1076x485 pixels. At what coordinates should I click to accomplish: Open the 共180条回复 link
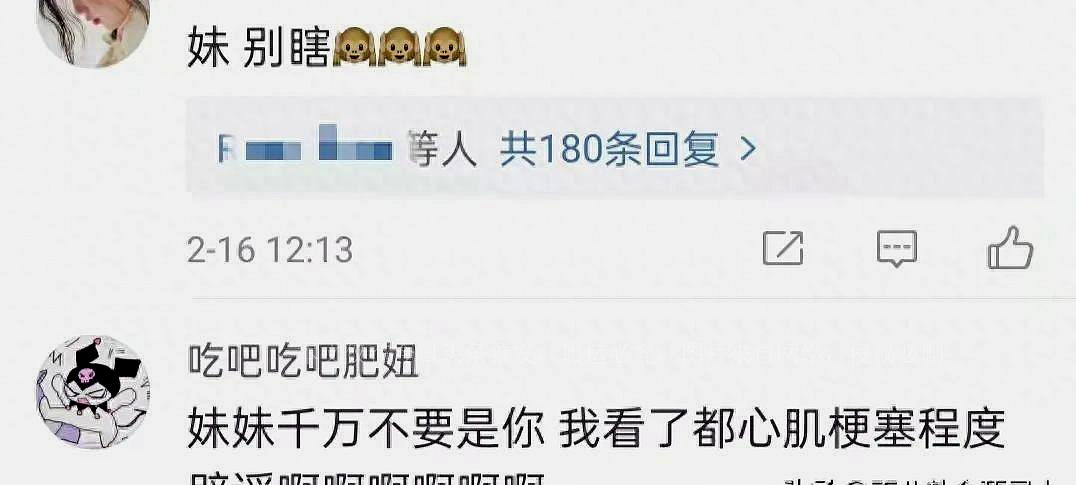tap(609, 148)
